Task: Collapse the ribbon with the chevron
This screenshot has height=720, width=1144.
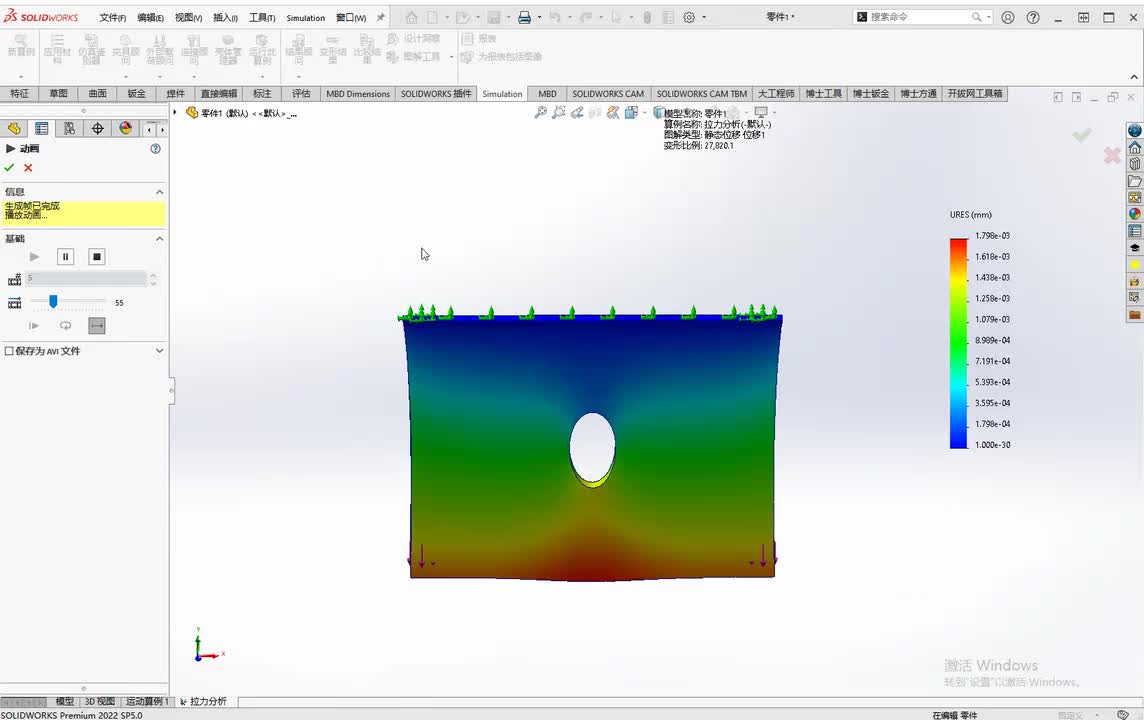Action: click(x=1134, y=77)
